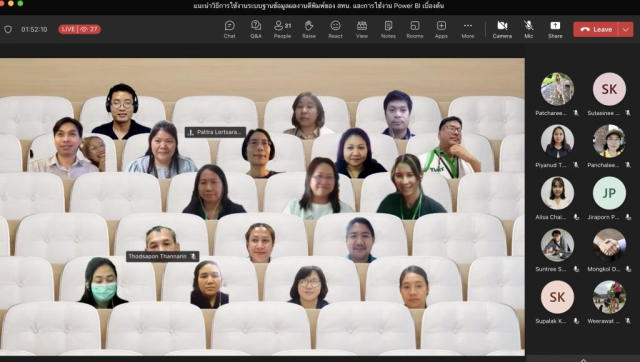Raise your hand
Screen dimensions: 640x362
pyautogui.click(x=309, y=29)
